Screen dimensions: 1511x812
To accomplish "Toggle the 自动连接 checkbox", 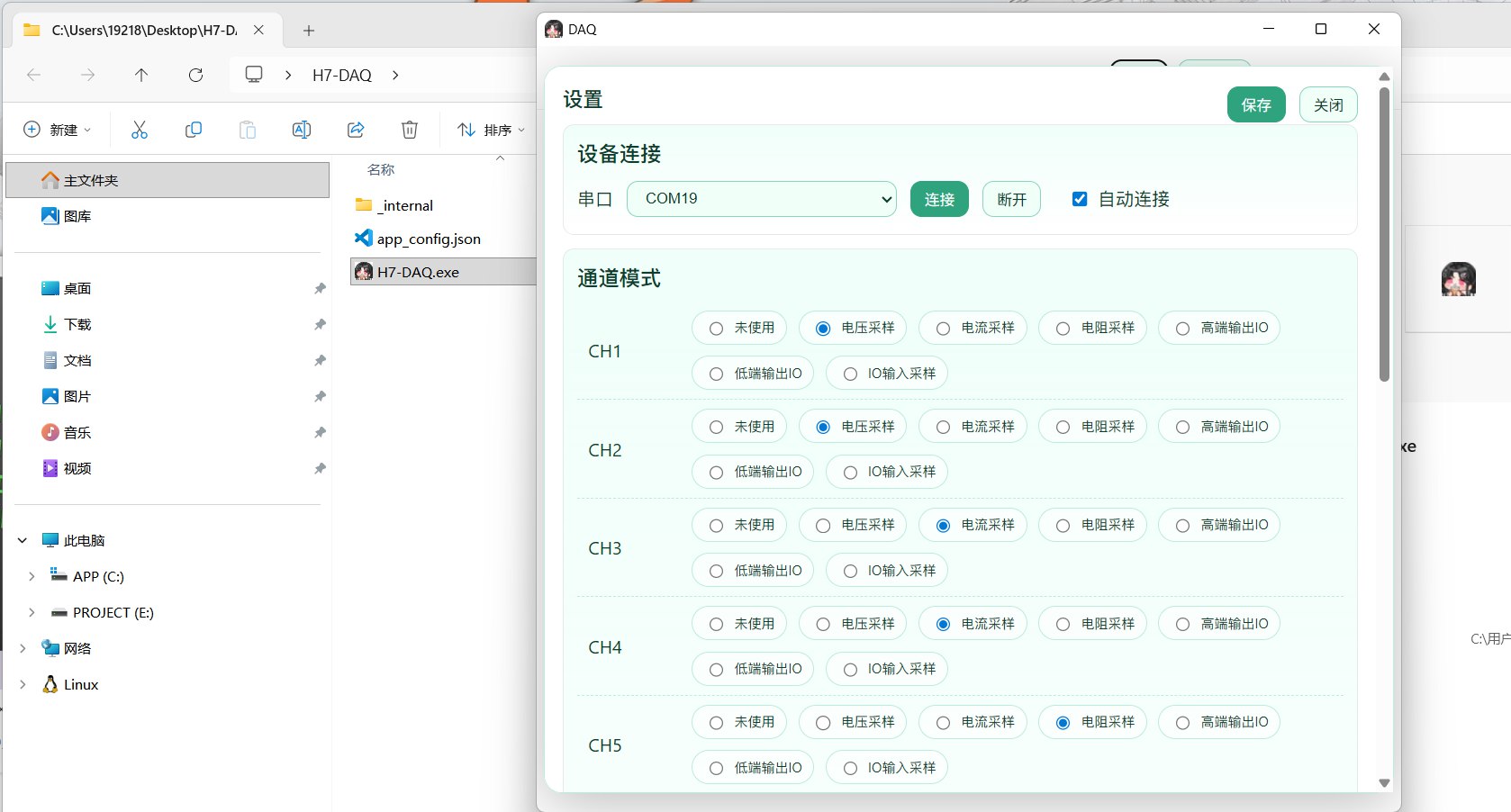I will pos(1080,199).
